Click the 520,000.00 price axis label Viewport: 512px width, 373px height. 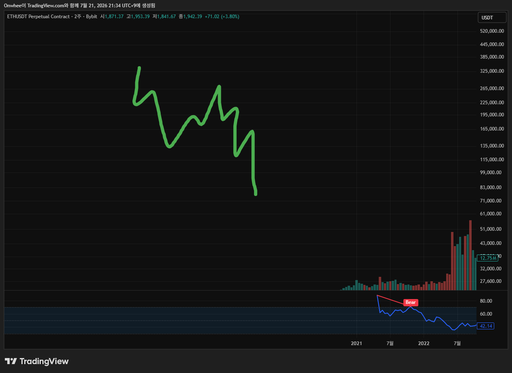pos(492,31)
